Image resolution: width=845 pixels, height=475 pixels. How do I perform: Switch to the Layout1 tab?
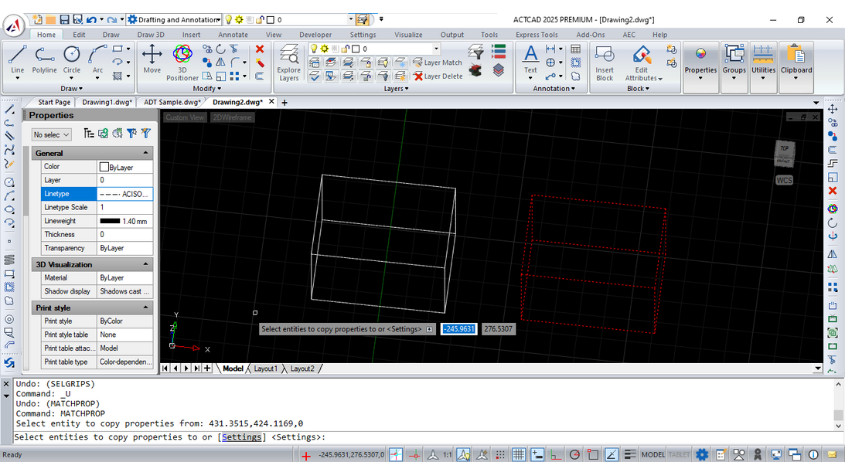266,369
